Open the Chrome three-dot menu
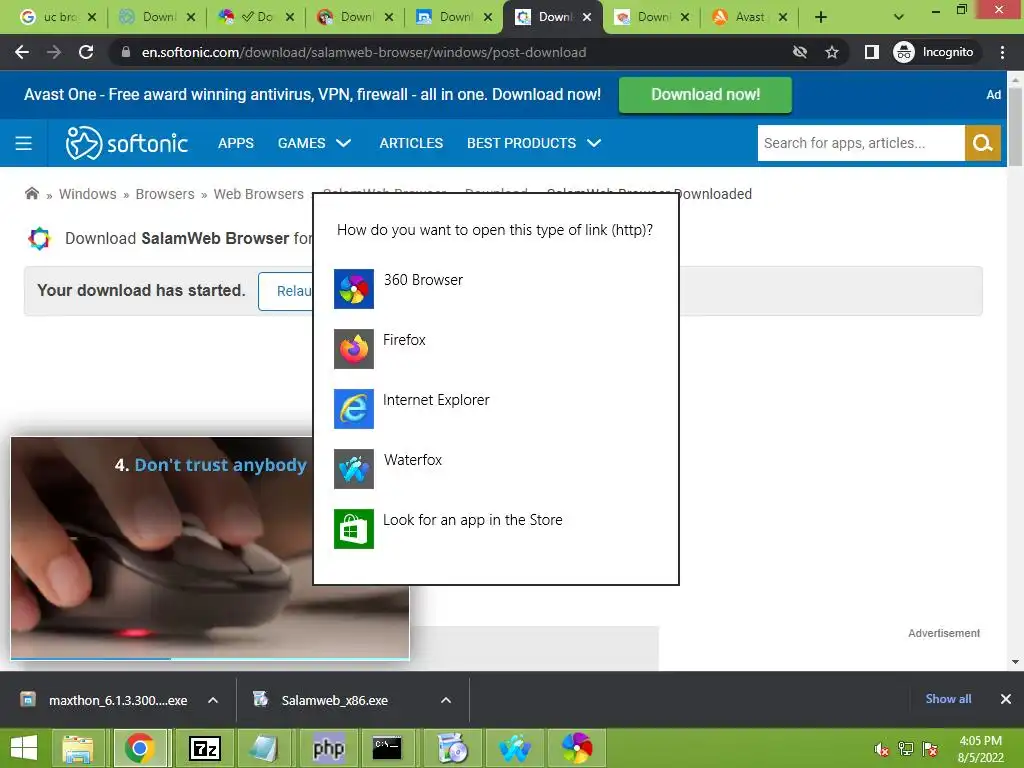The width and height of the screenshot is (1024, 768). 1002,52
